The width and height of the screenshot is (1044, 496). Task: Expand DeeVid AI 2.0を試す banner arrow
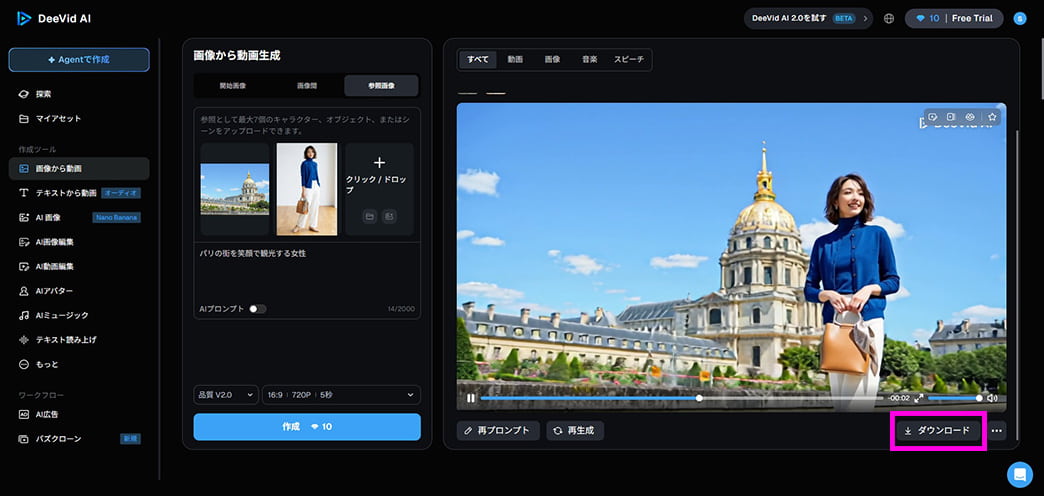tap(866, 19)
